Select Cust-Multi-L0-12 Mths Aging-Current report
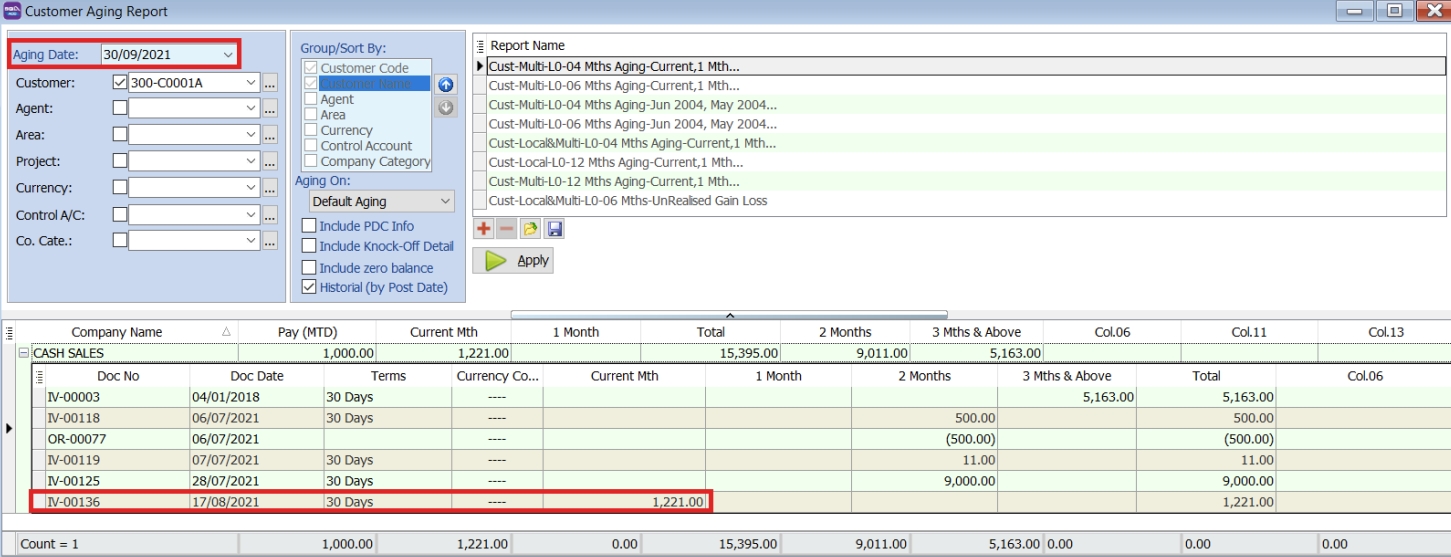The image size is (1451, 557). (614, 182)
